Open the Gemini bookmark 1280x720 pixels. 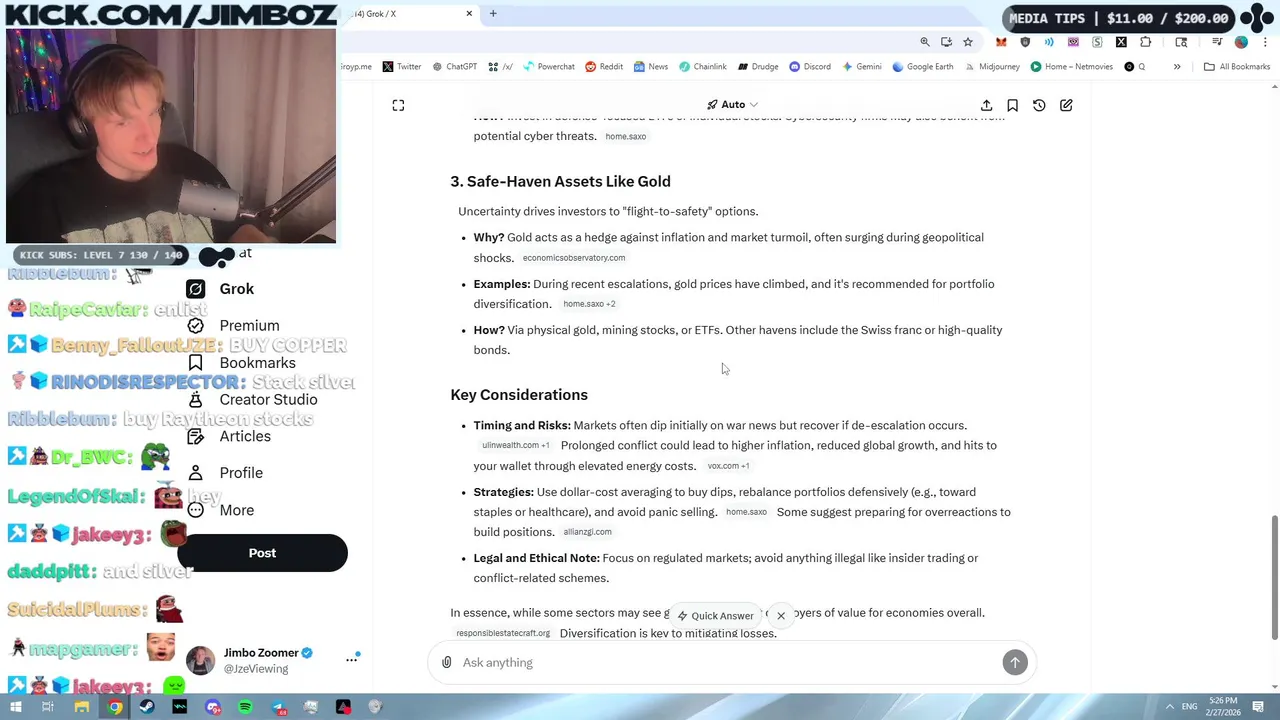click(x=861, y=67)
